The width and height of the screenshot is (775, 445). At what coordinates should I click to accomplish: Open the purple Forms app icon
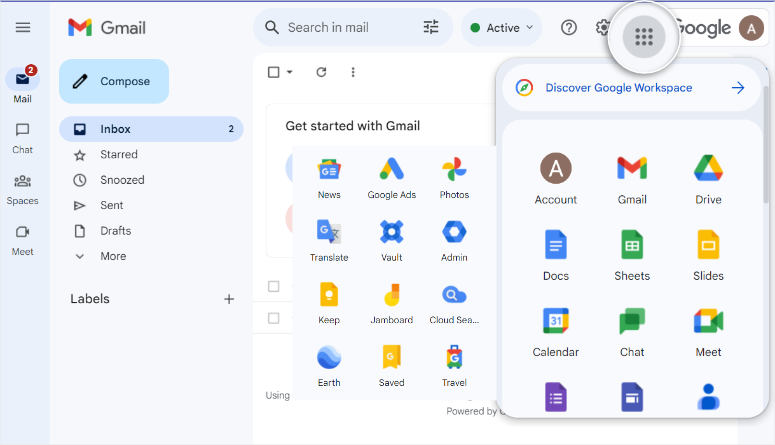point(556,397)
